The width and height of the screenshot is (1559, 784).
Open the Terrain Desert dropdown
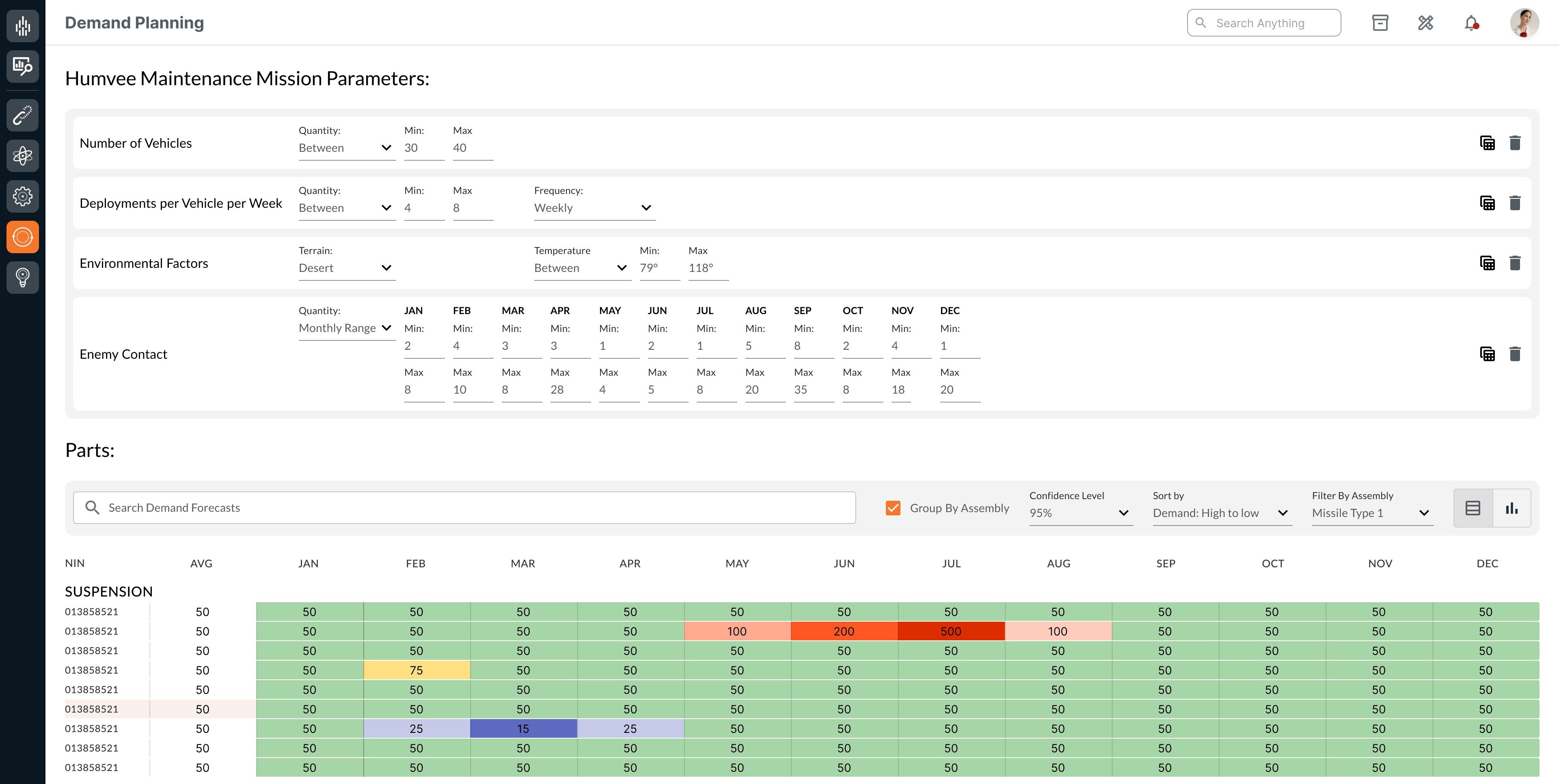tap(346, 268)
